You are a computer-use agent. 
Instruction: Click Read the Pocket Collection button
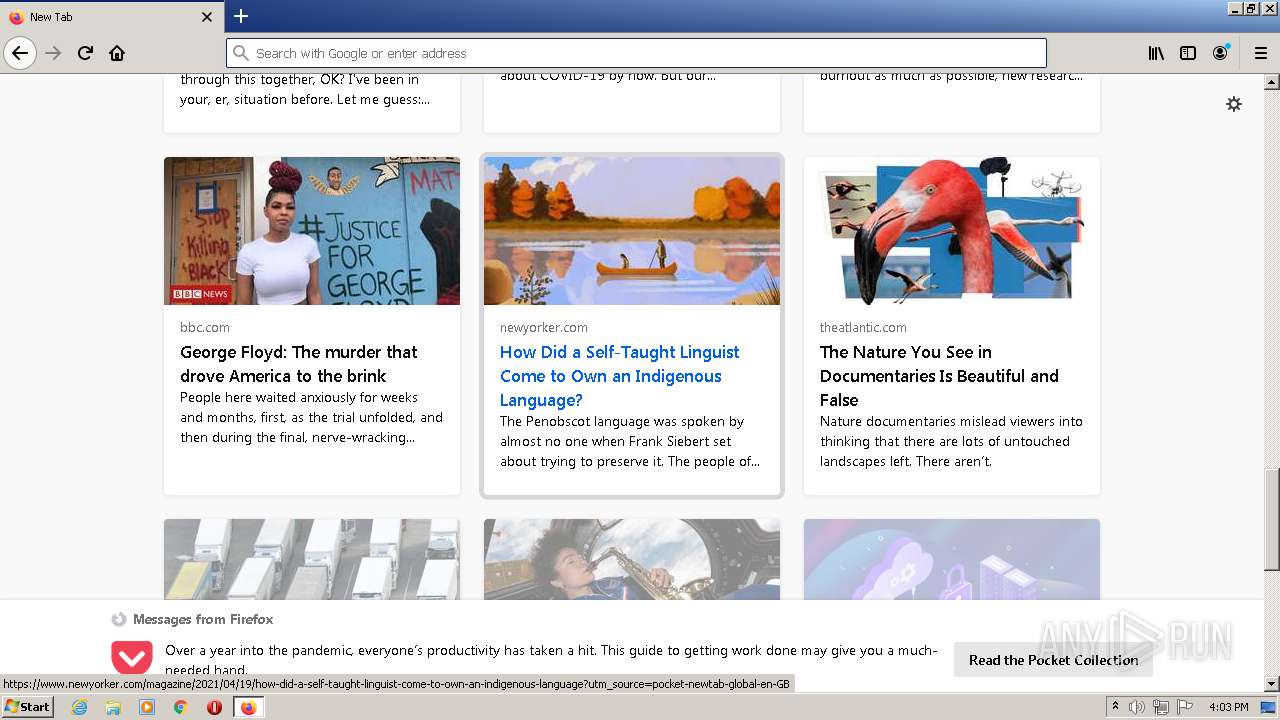1053,660
